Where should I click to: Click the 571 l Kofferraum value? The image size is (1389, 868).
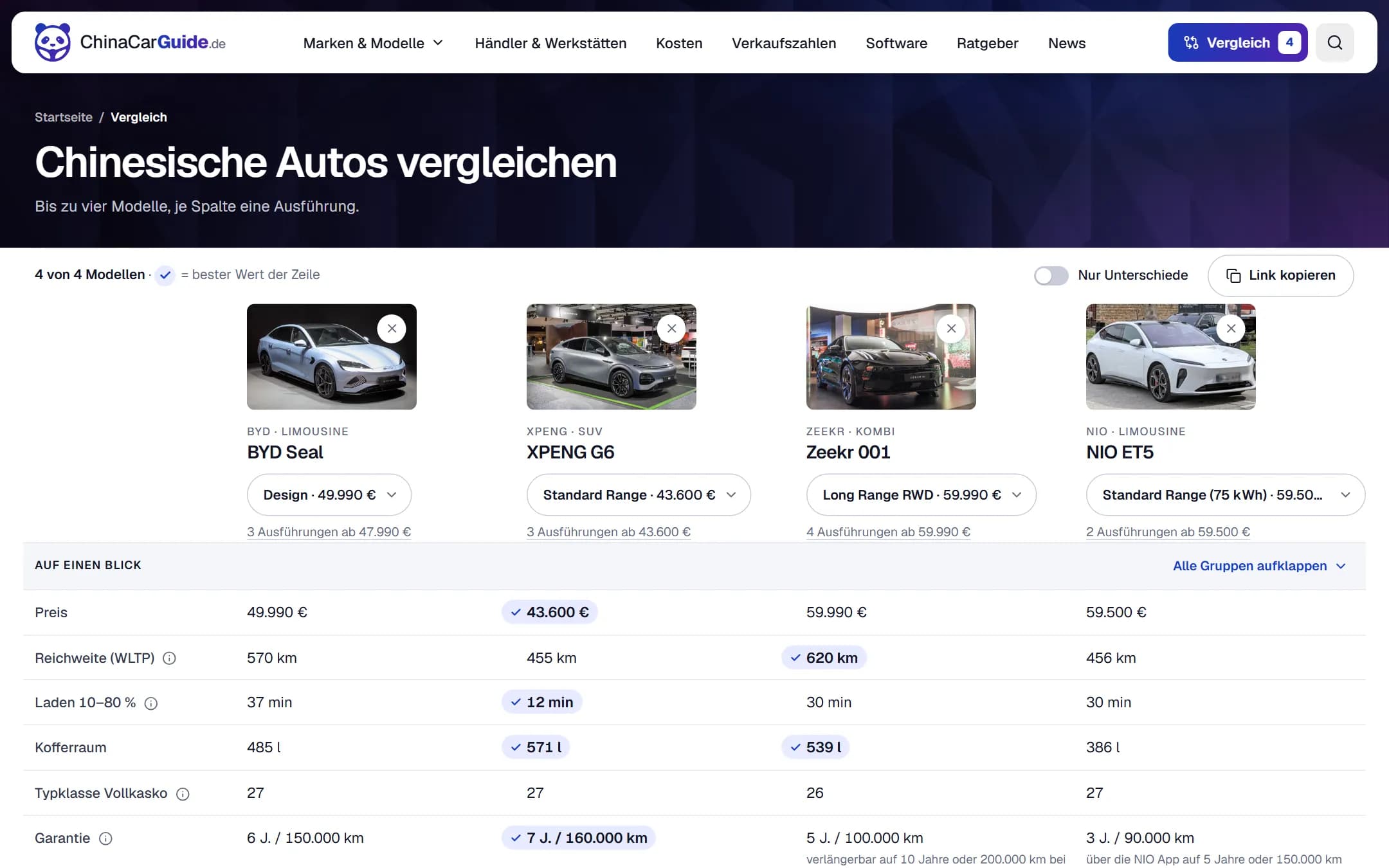(536, 747)
